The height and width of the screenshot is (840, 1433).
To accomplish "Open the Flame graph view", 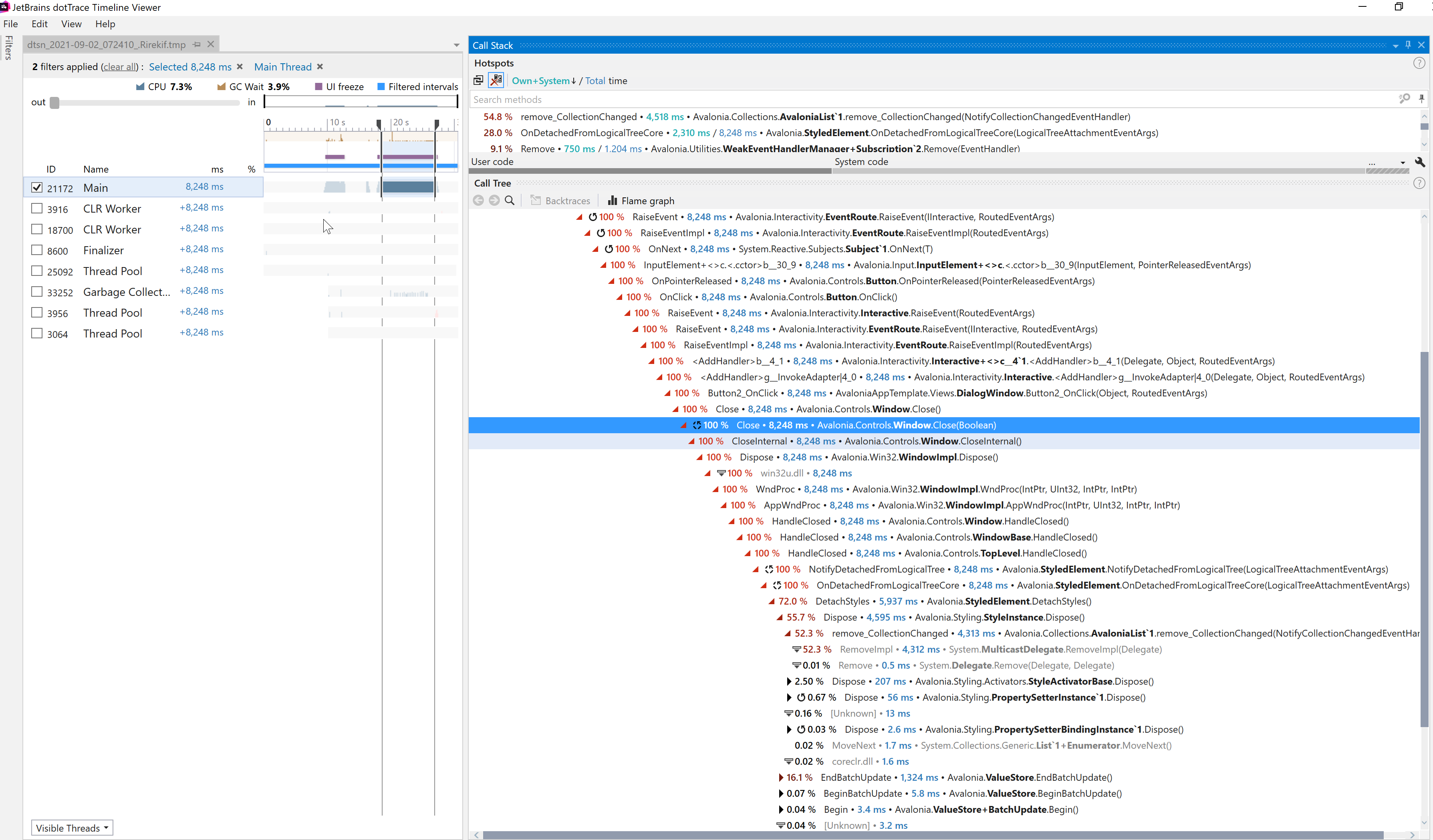I will point(641,201).
